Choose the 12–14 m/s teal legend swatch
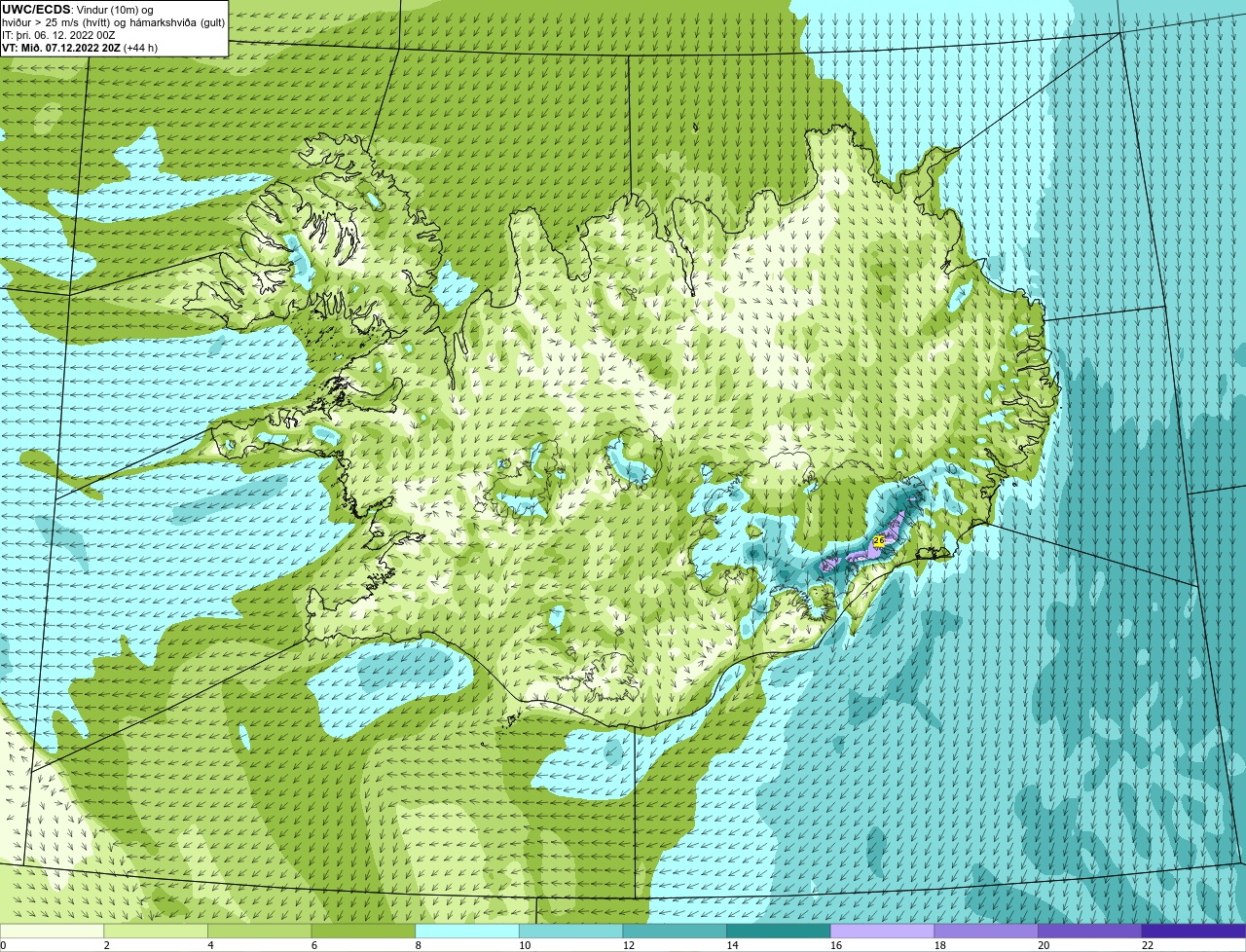The height and width of the screenshot is (952, 1246). tap(675, 931)
